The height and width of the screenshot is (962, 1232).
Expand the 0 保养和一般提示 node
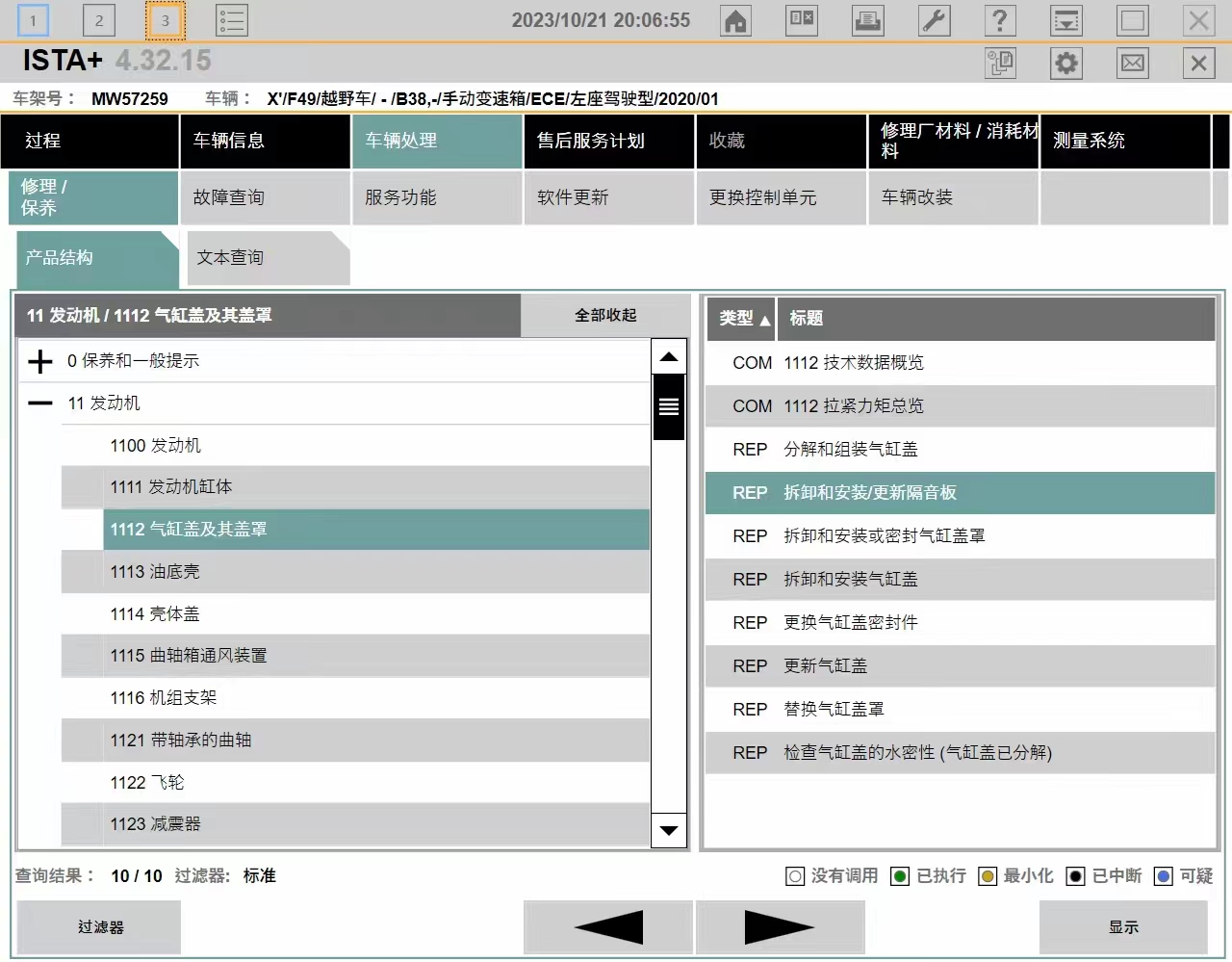[x=40, y=361]
